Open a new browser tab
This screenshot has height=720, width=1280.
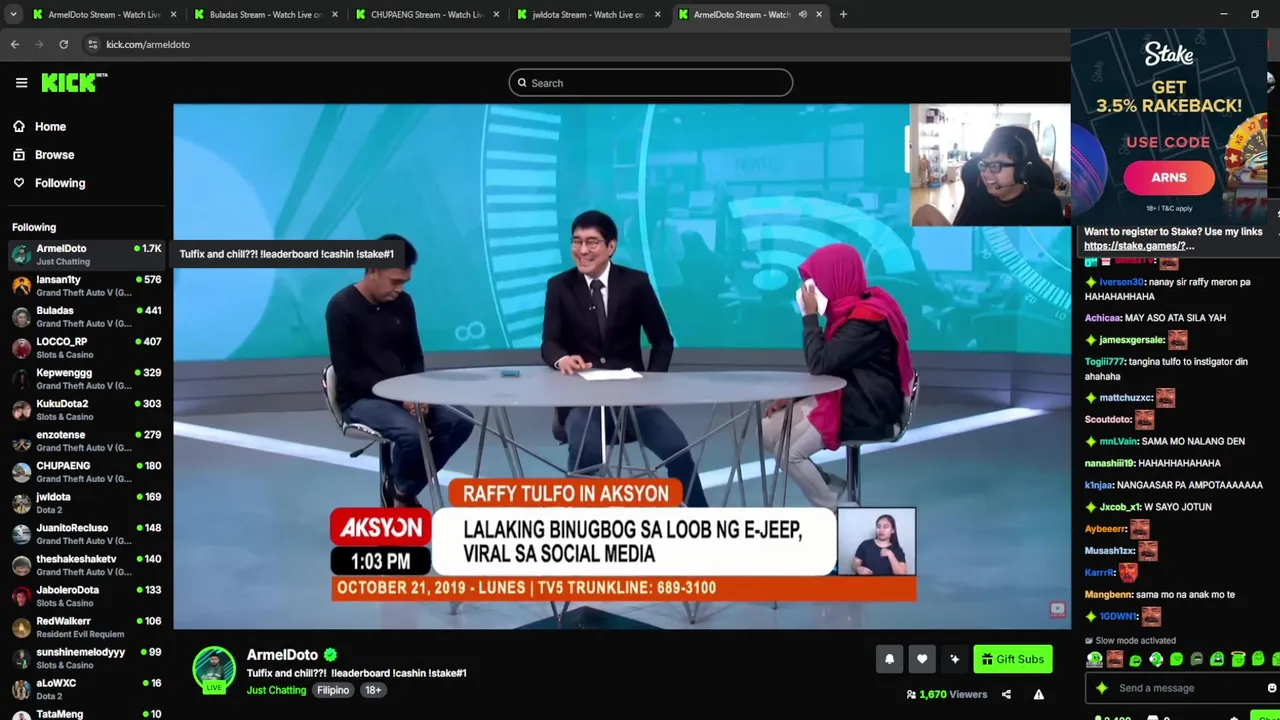[x=843, y=14]
